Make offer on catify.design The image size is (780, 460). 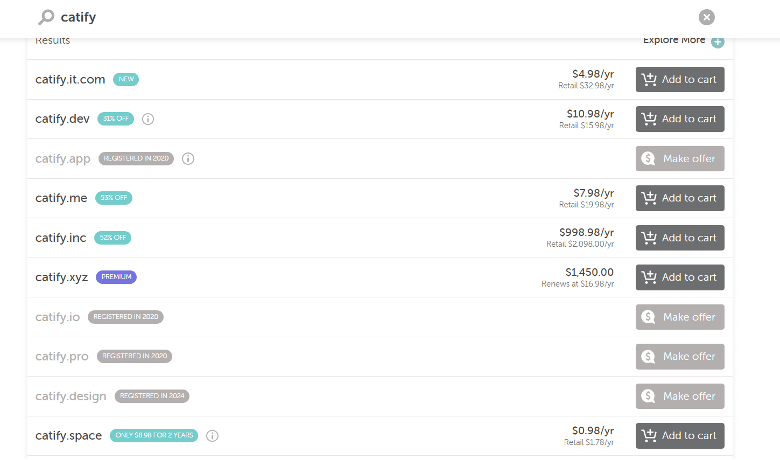pos(680,396)
